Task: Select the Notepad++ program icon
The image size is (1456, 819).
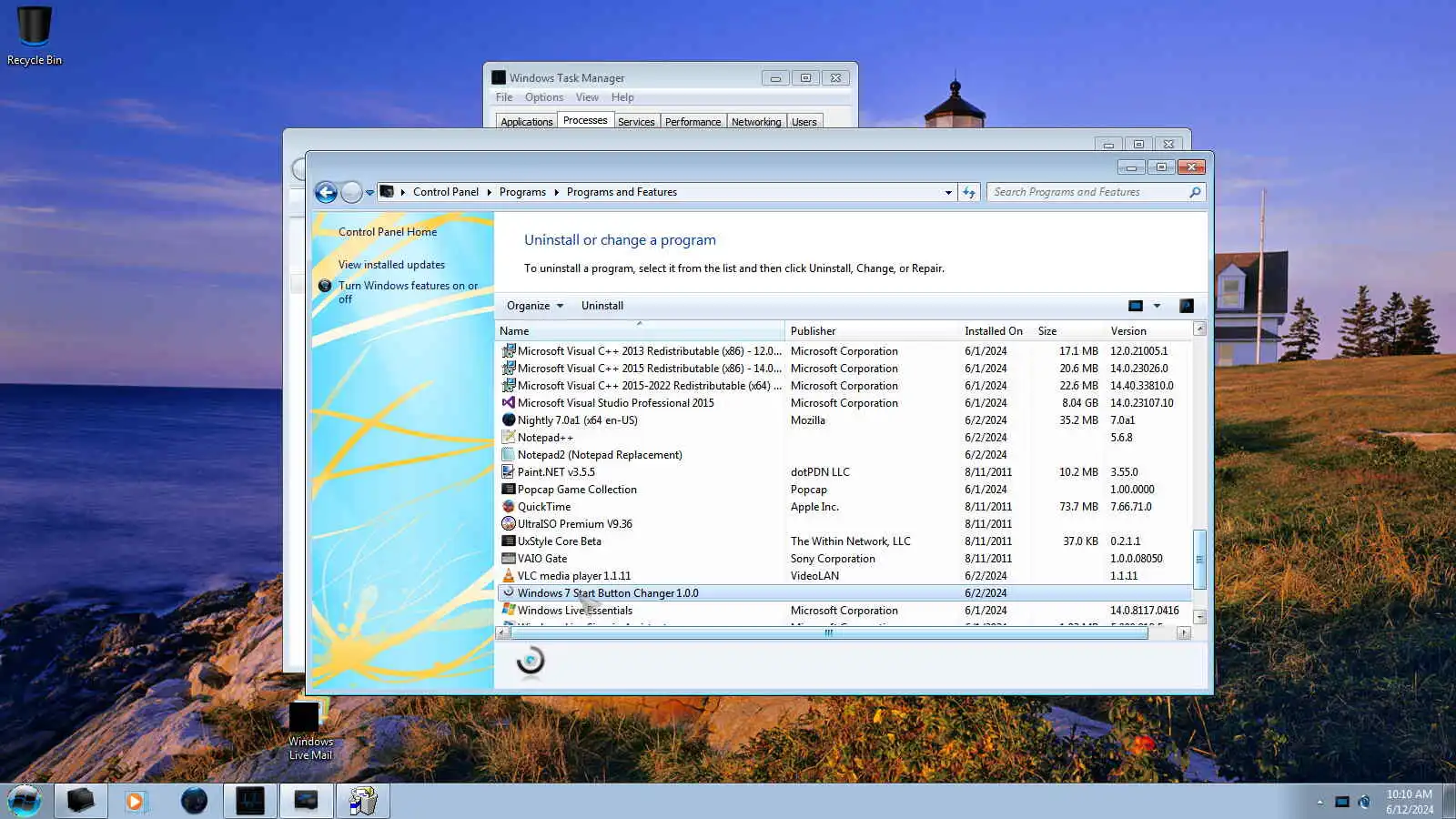Action: pyautogui.click(x=509, y=438)
